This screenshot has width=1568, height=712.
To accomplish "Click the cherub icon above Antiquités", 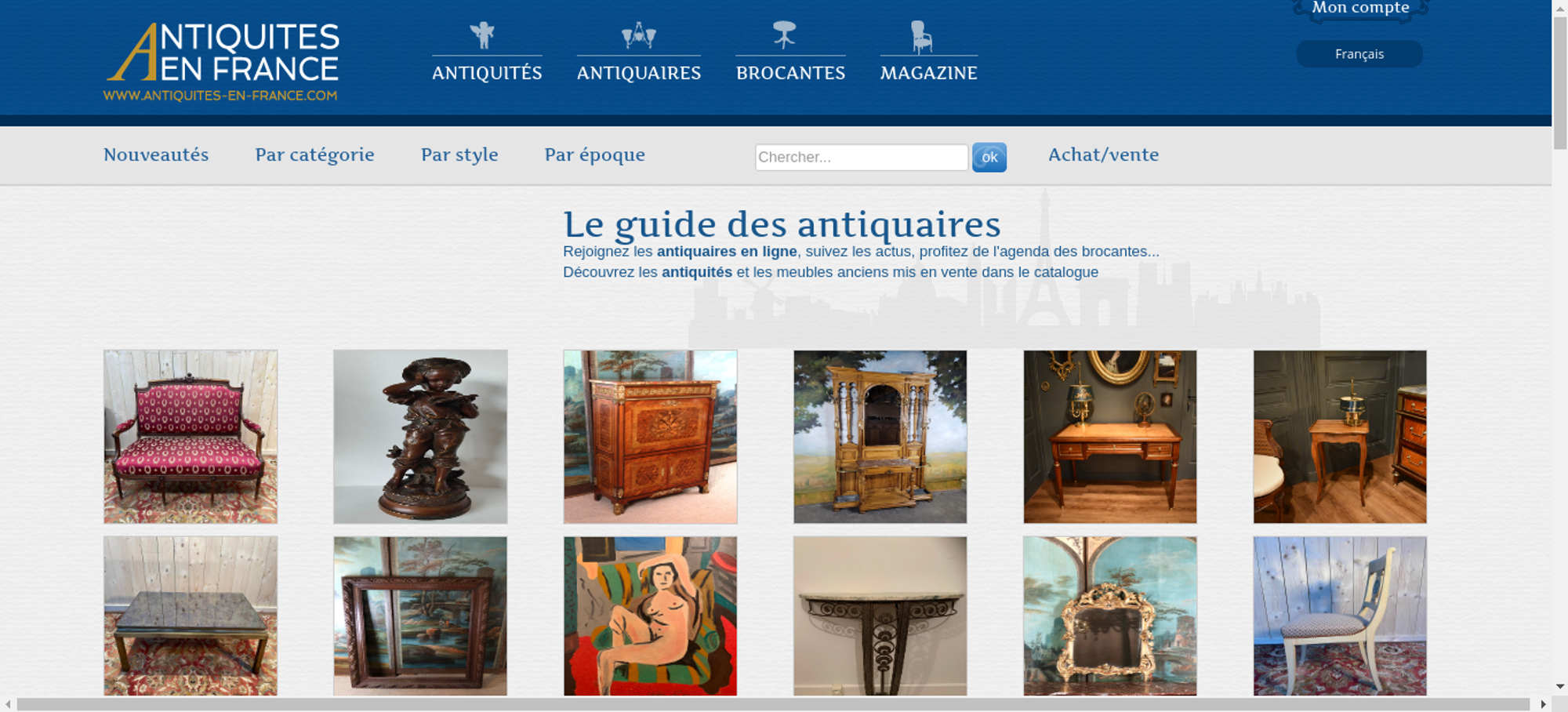I will click(x=482, y=35).
